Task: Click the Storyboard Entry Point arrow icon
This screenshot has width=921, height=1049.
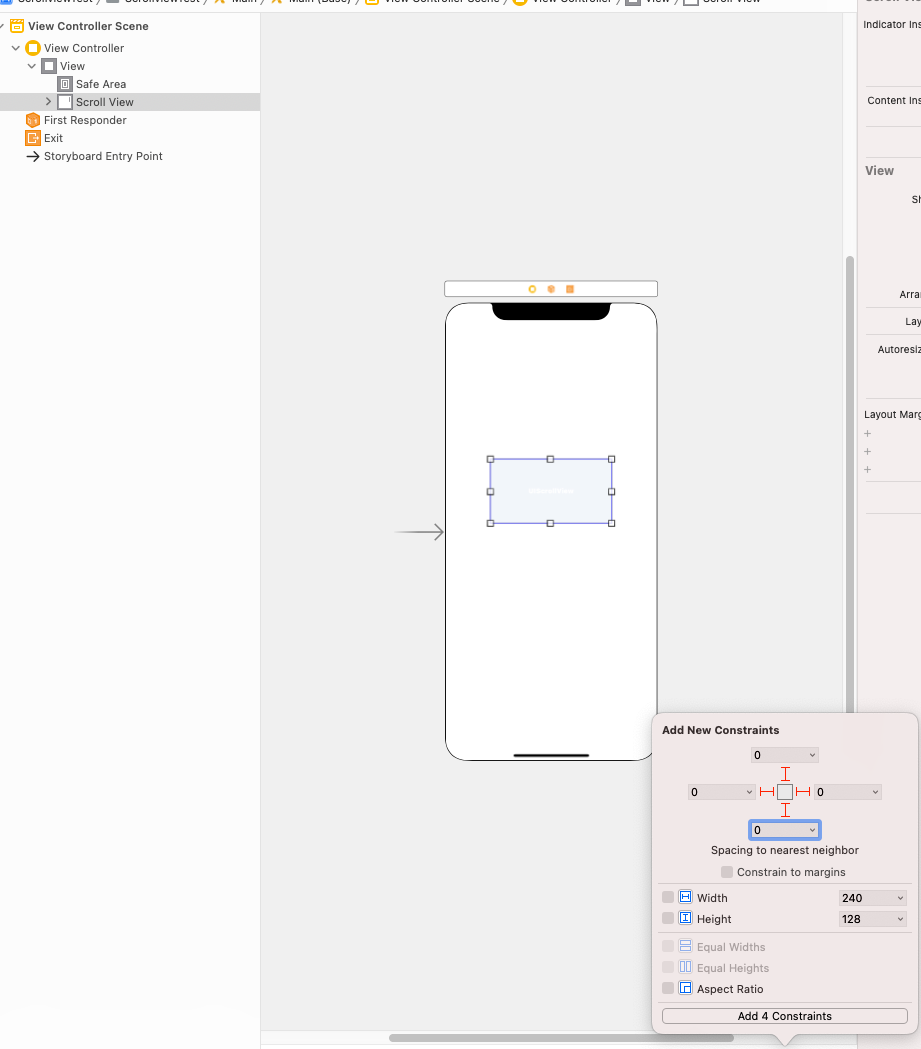Action: coord(33,157)
